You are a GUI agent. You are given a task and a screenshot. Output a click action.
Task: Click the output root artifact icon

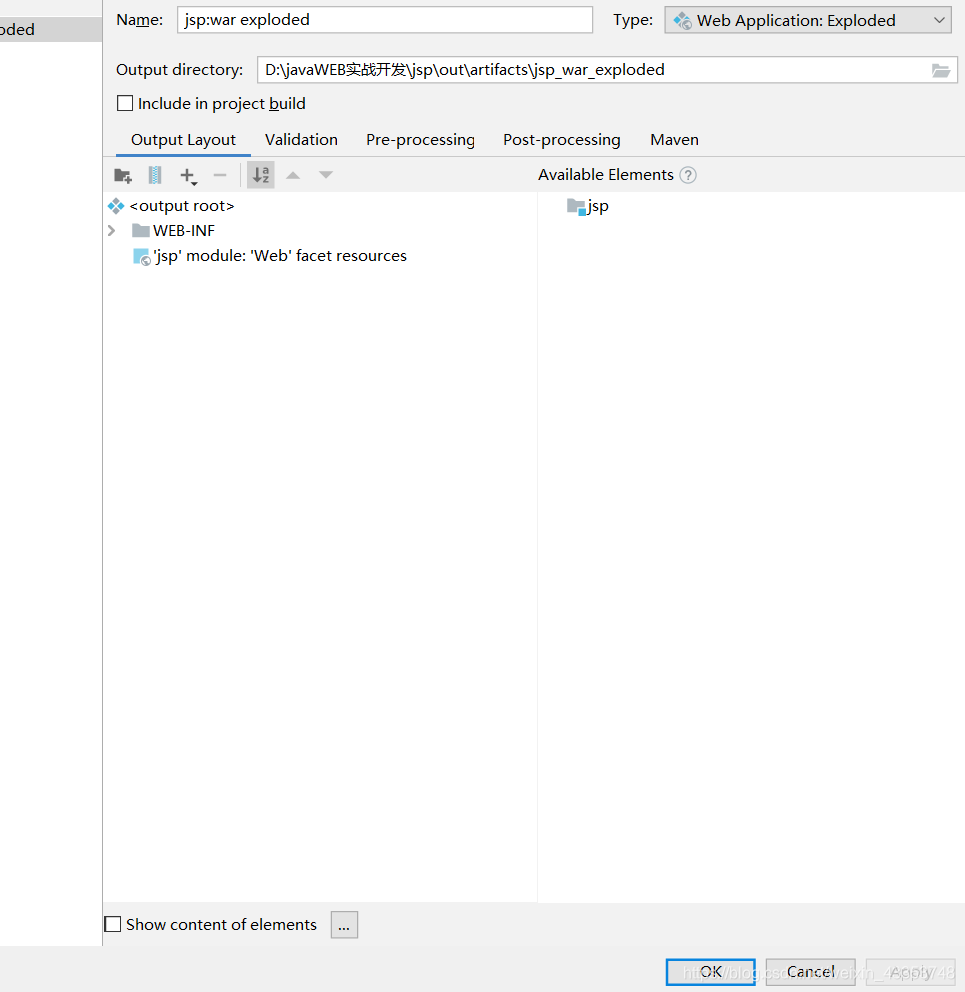point(116,206)
